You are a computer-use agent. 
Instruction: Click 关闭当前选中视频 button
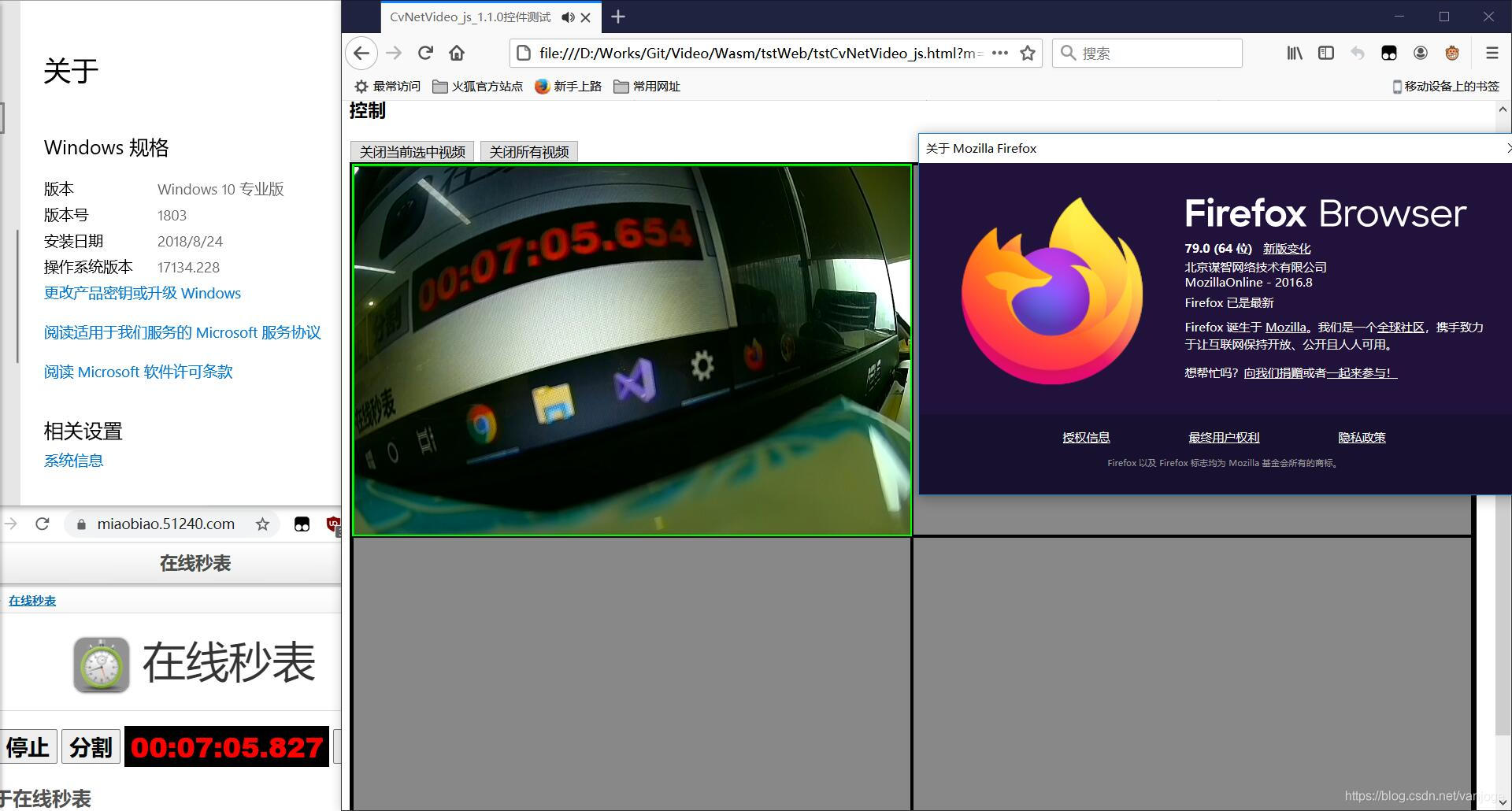[x=412, y=152]
